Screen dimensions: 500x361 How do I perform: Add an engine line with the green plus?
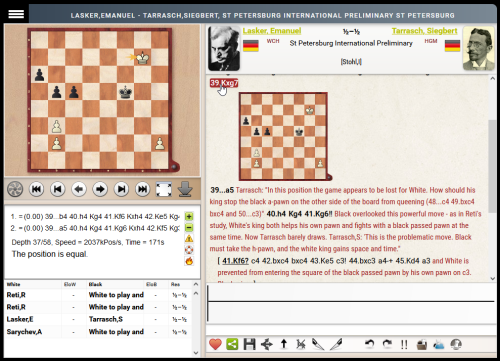coord(189,216)
